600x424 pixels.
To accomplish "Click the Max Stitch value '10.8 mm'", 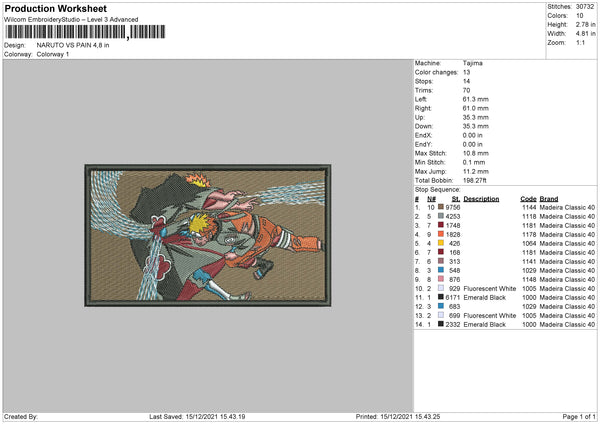I will point(476,153).
